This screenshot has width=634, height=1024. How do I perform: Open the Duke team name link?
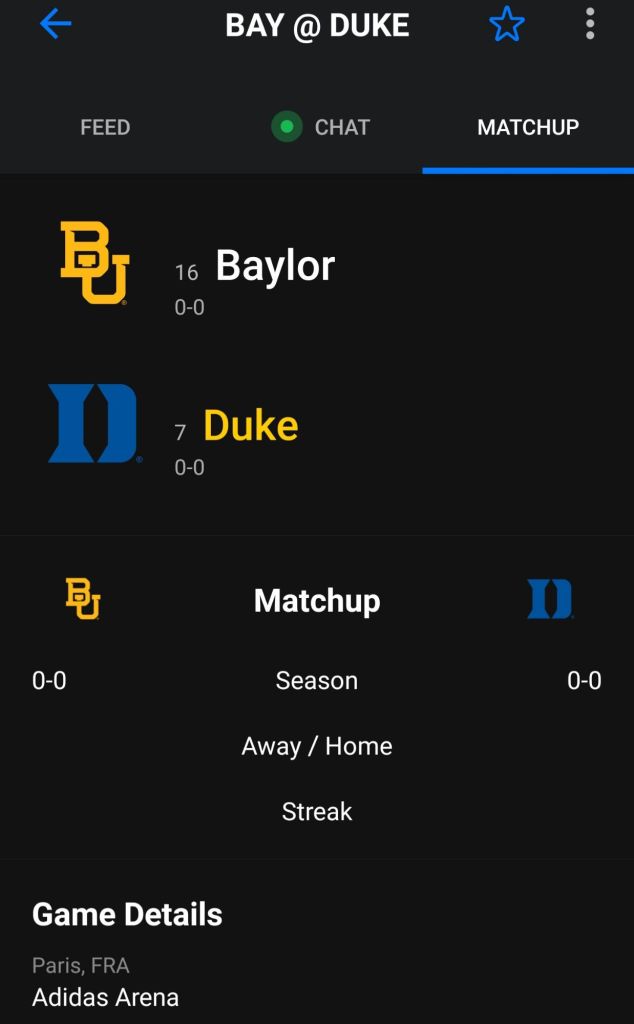(x=251, y=426)
